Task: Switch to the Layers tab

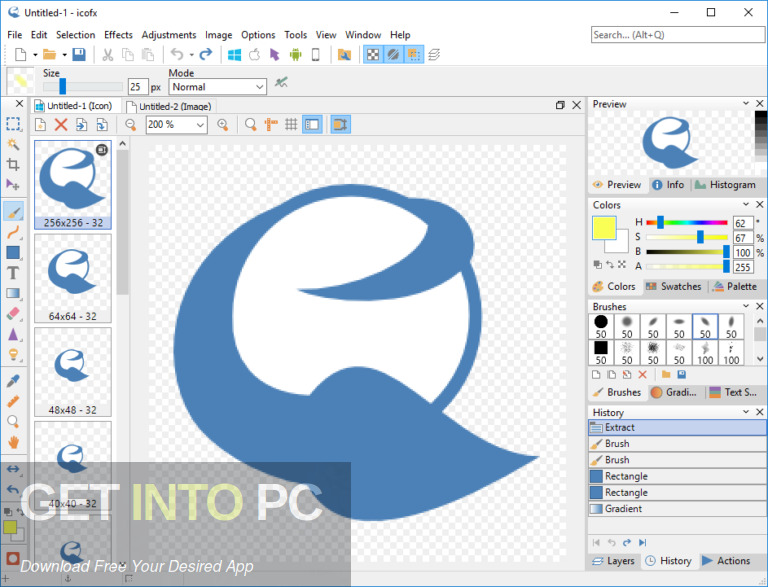Action: coord(613,561)
